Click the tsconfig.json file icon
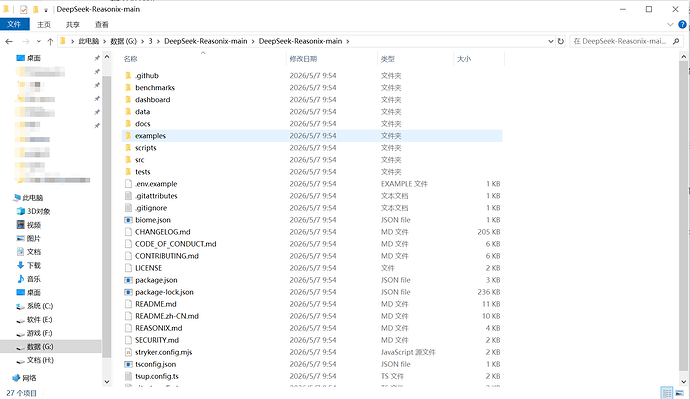Image resolution: width=690 pixels, height=399 pixels. (x=128, y=364)
